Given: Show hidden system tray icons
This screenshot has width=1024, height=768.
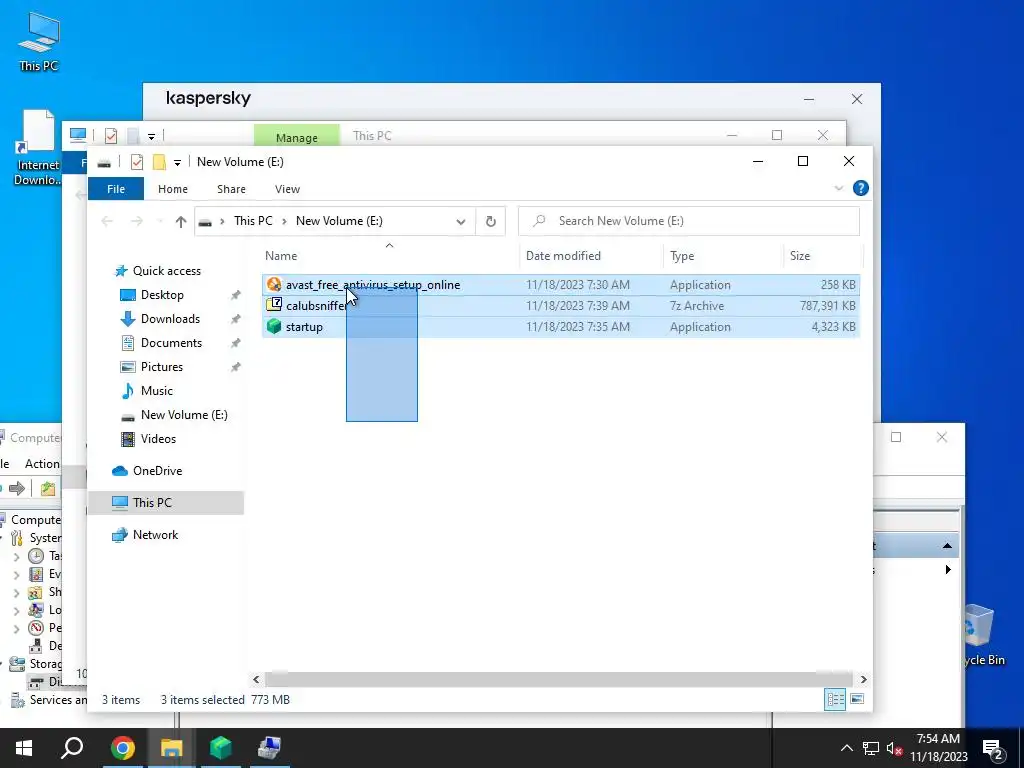Looking at the screenshot, I should tap(846, 748).
